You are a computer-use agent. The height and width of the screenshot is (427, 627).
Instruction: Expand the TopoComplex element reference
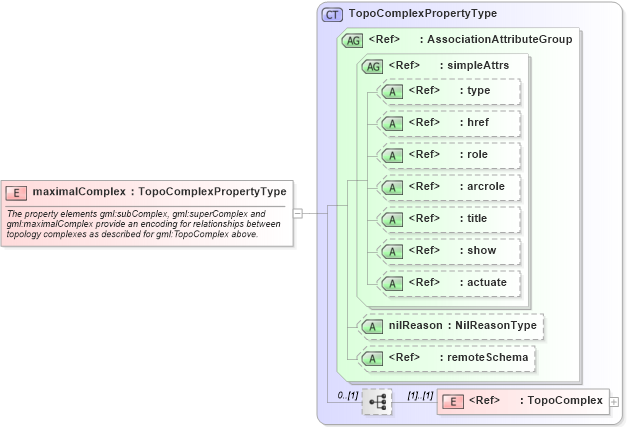coord(614,402)
